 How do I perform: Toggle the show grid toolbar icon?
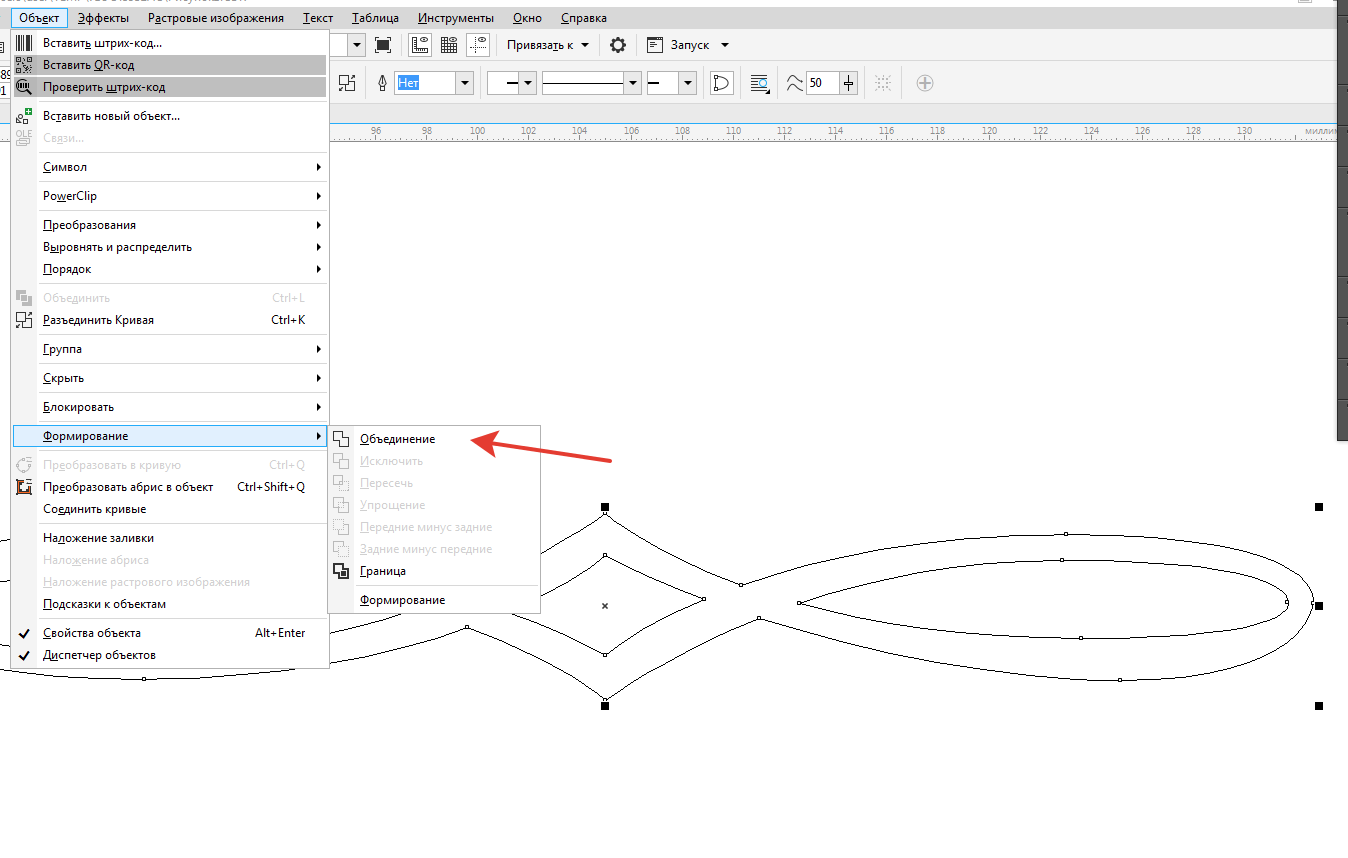pyautogui.click(x=449, y=45)
